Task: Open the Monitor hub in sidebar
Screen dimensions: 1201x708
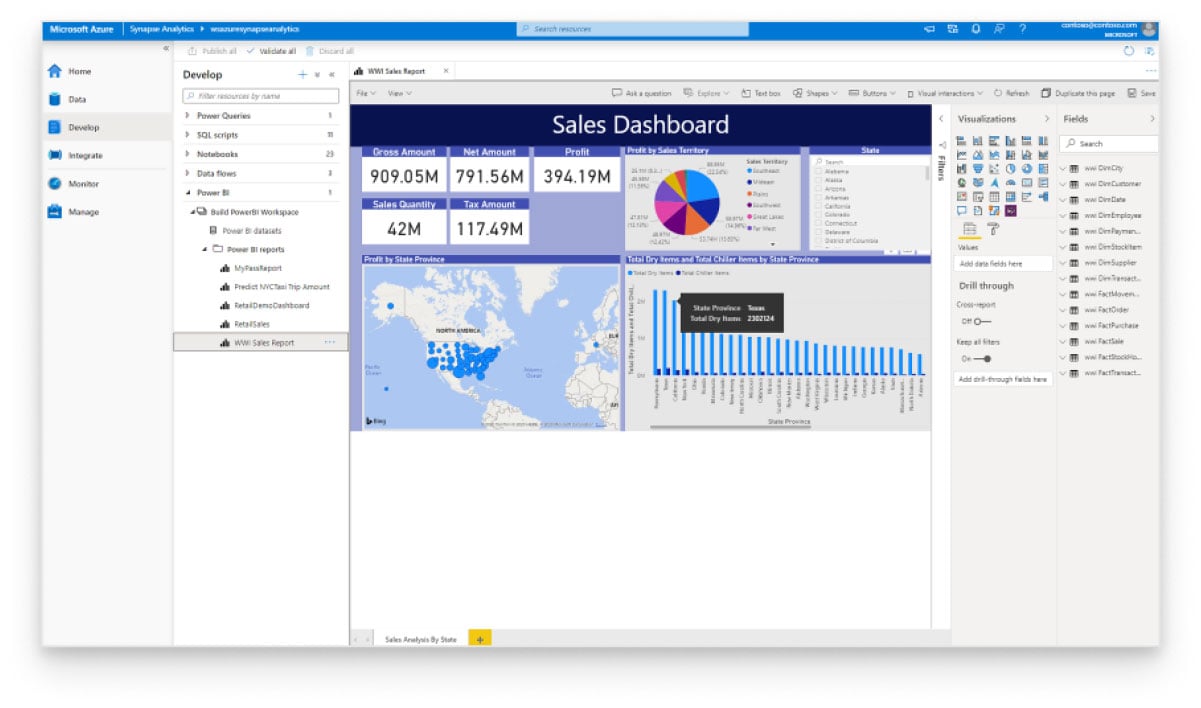Action: [55, 184]
